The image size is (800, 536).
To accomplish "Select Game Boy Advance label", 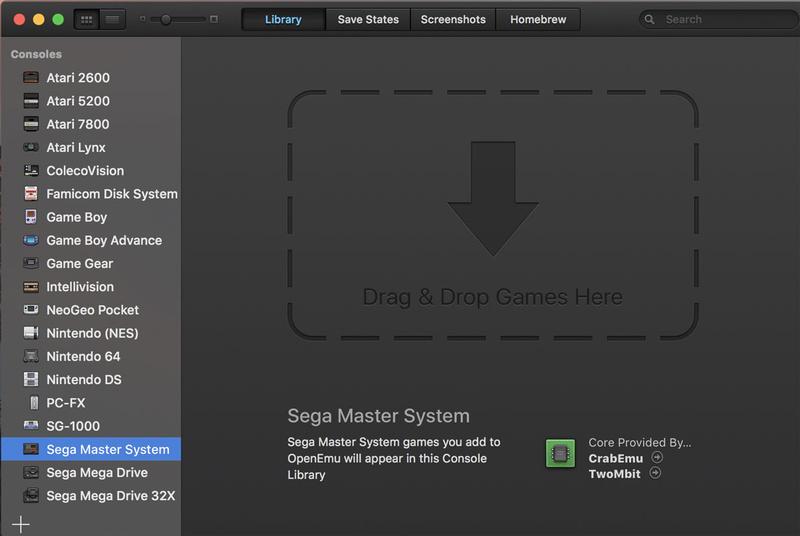I will click(x=104, y=240).
